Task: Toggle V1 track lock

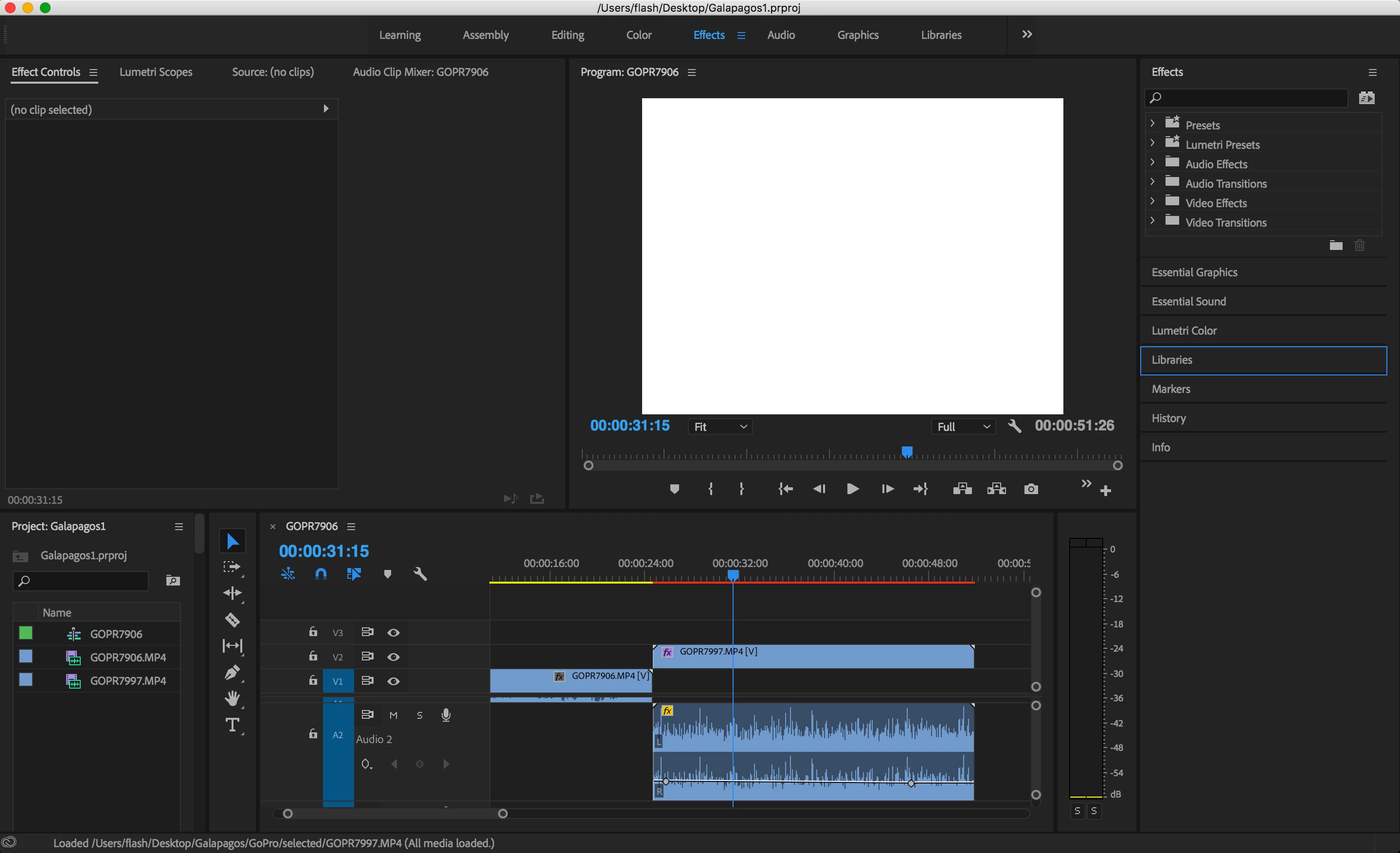Action: pos(313,680)
